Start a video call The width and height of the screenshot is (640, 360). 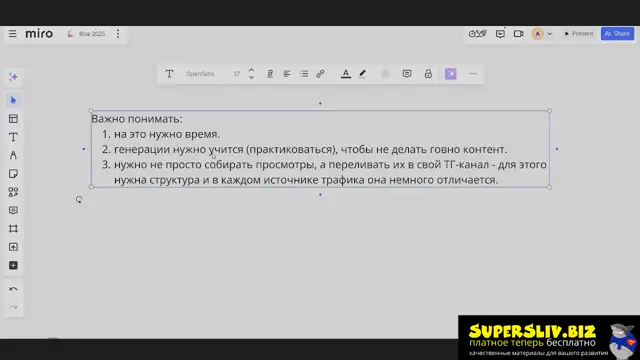coord(518,33)
